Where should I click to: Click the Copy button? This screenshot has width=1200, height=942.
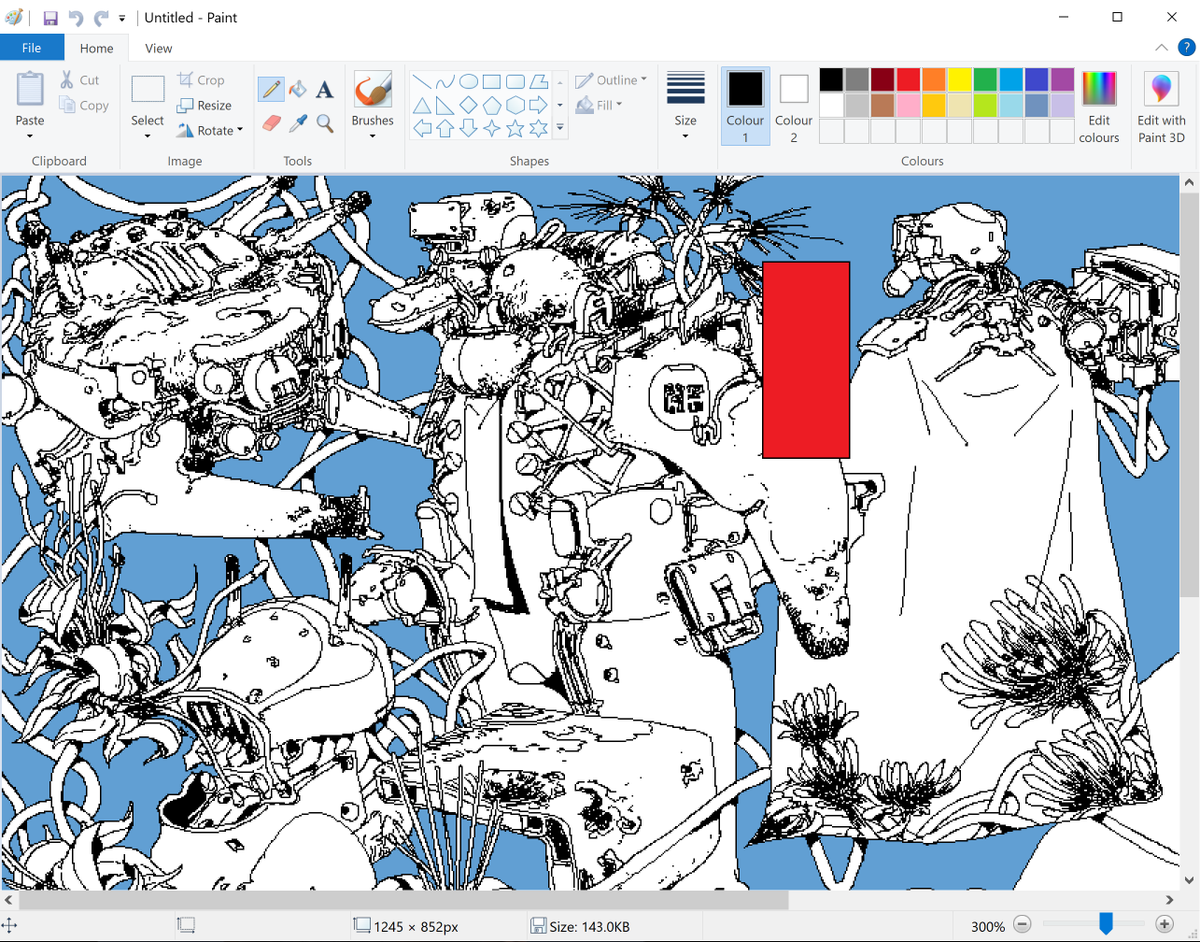tap(84, 105)
